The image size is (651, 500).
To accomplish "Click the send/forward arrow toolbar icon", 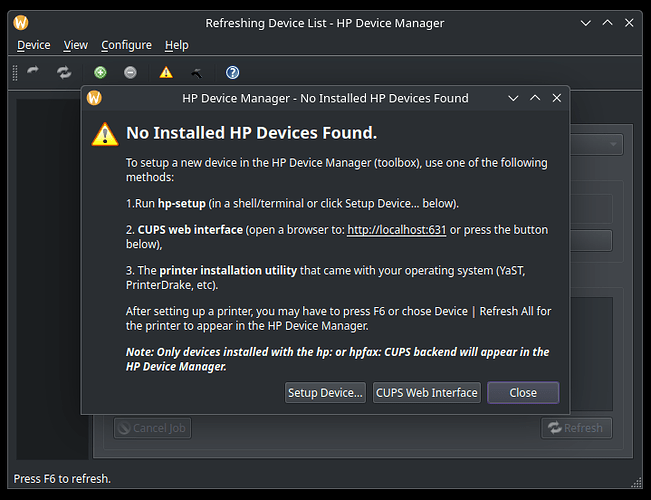I will (33, 72).
